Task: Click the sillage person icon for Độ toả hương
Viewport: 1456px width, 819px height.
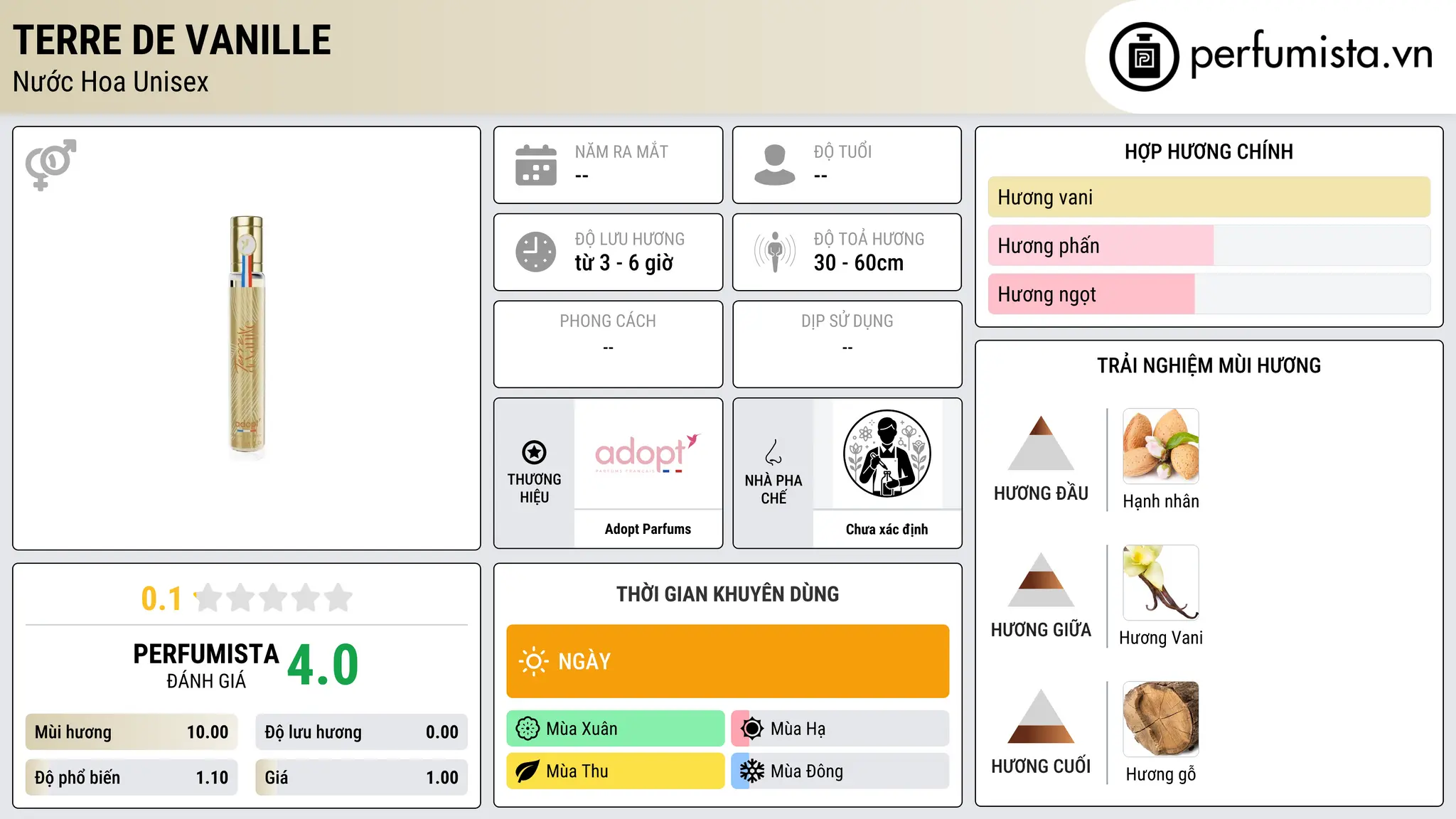Action: pyautogui.click(x=774, y=252)
